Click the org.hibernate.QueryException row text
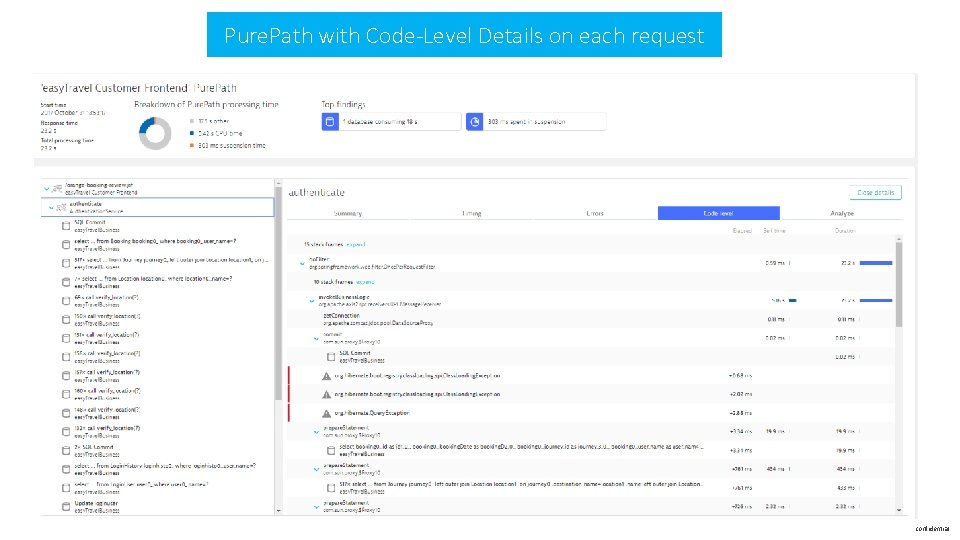Viewport: 960px width, 540px height. point(372,413)
